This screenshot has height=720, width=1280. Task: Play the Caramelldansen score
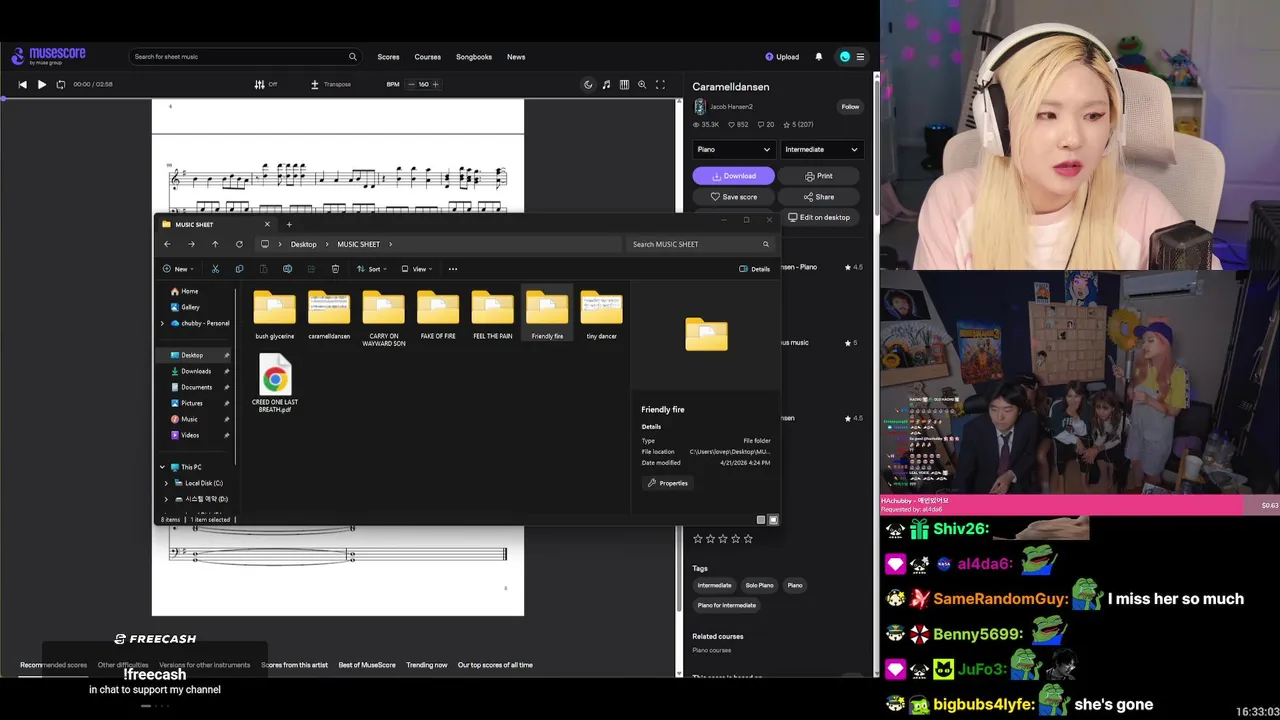(41, 84)
